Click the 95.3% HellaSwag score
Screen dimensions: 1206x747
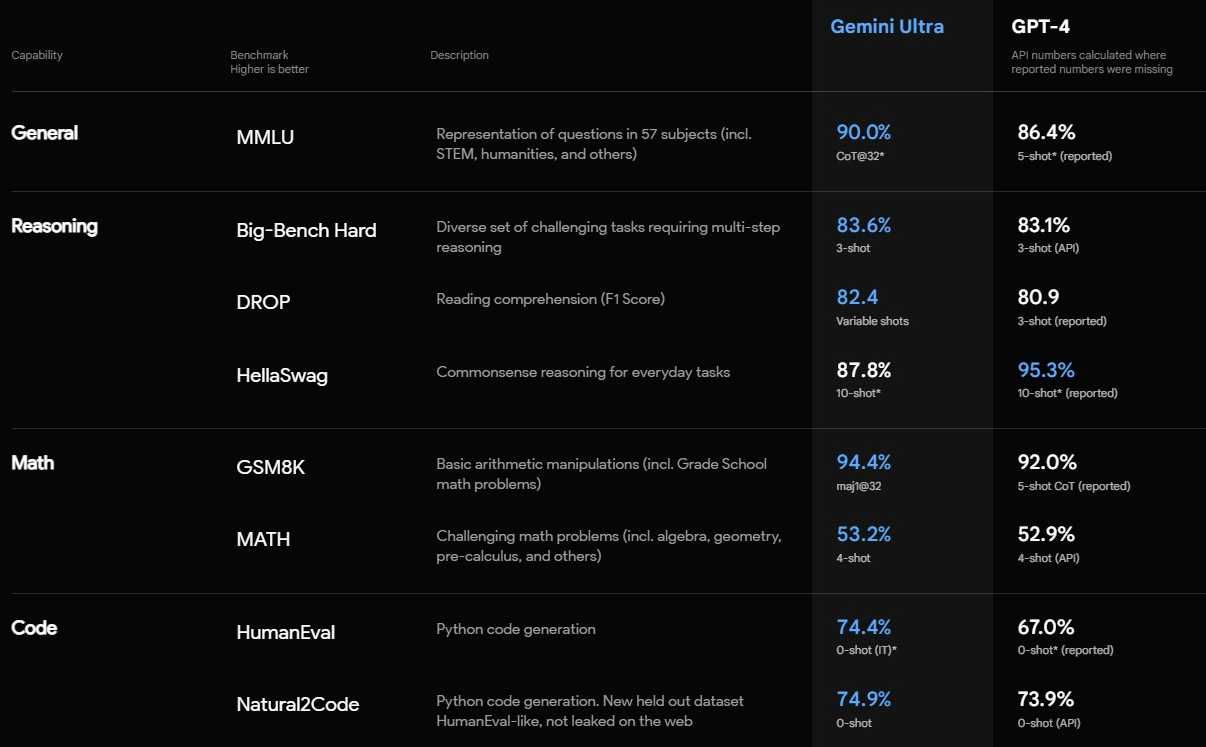tap(1046, 370)
